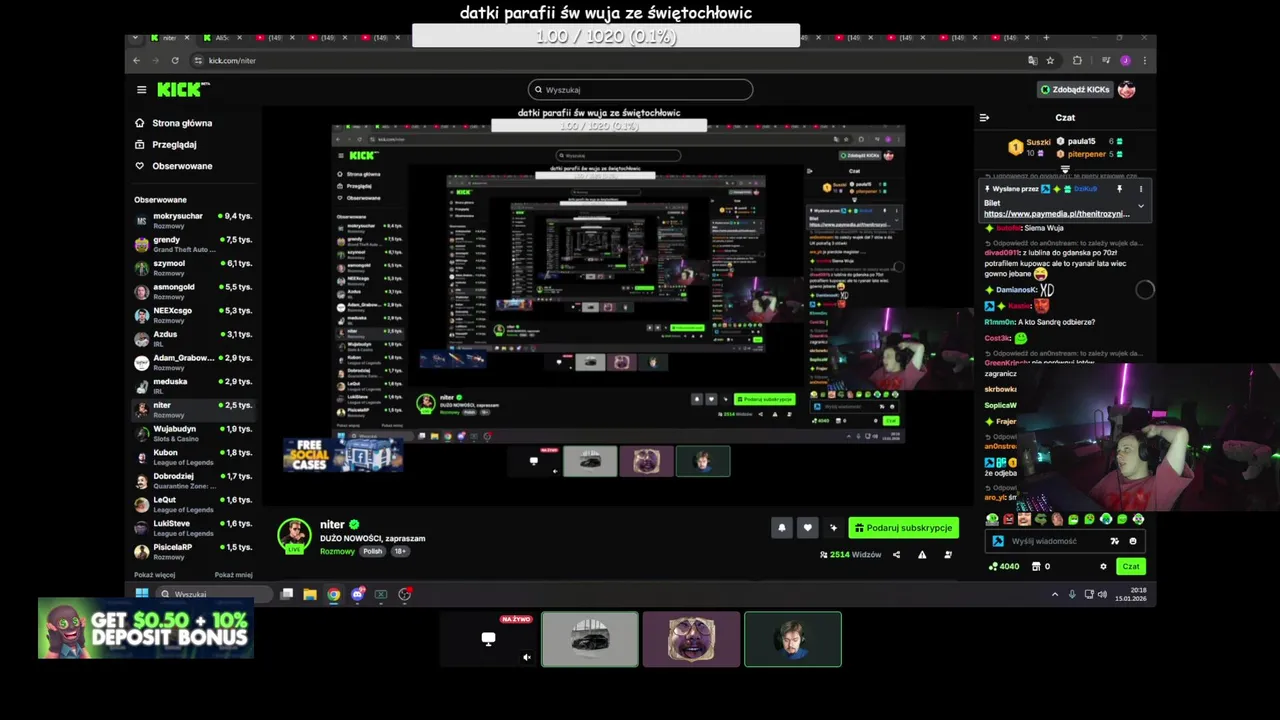Screen dimensions: 1280x720
Task: Collapse chat using arrow next to Czat
Action: (x=984, y=118)
